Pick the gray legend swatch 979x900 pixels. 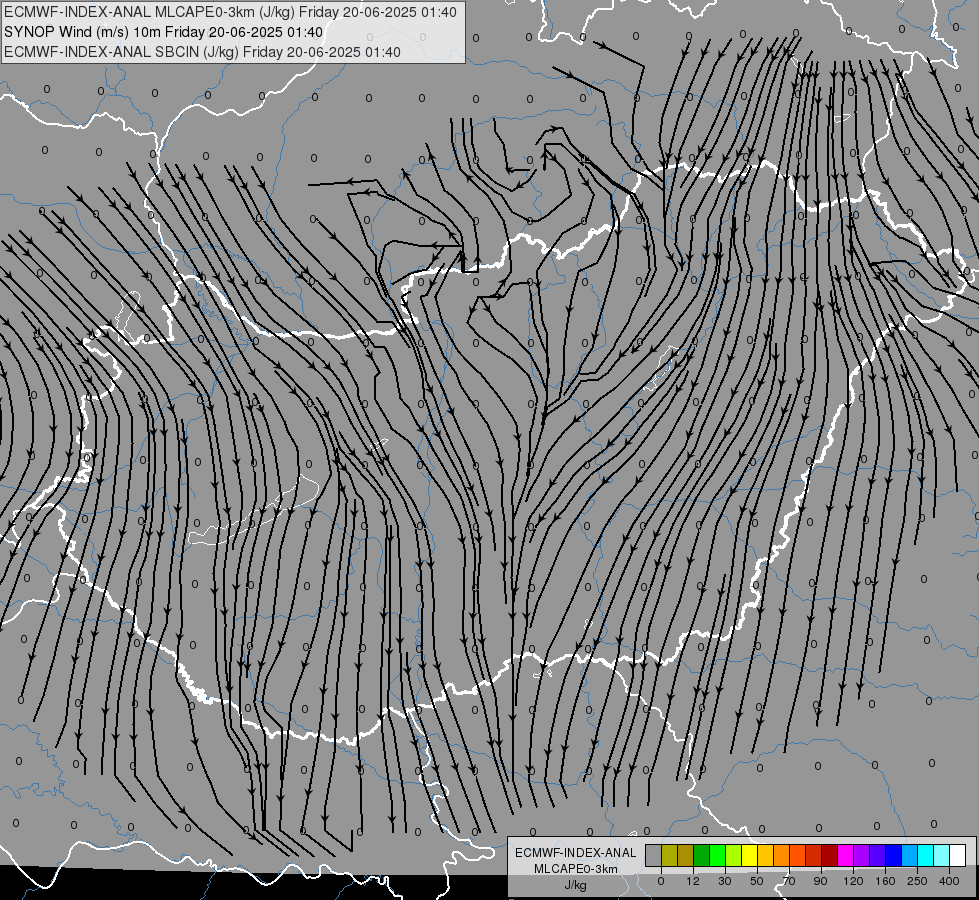[654, 856]
